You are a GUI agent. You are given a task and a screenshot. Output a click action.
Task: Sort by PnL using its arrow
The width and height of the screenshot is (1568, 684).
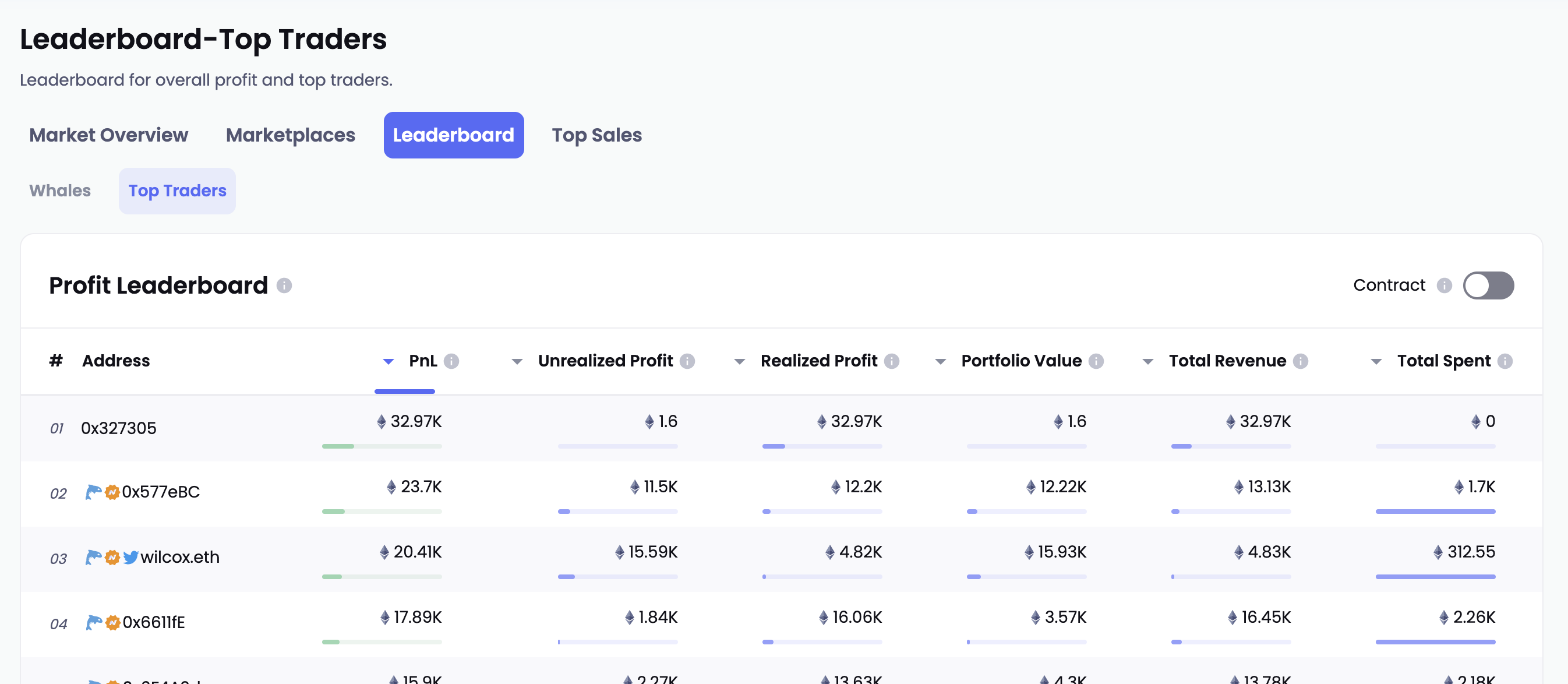click(x=389, y=362)
